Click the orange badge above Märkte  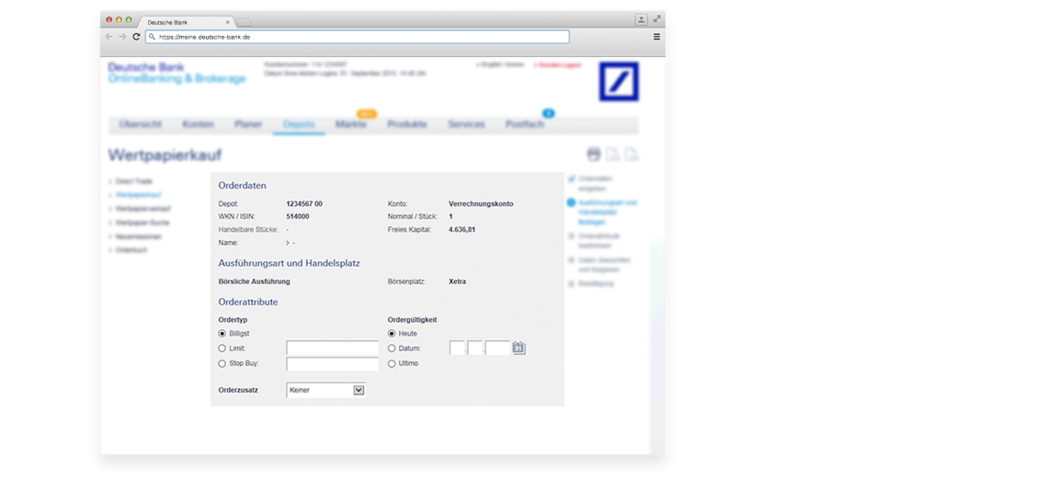pos(367,114)
